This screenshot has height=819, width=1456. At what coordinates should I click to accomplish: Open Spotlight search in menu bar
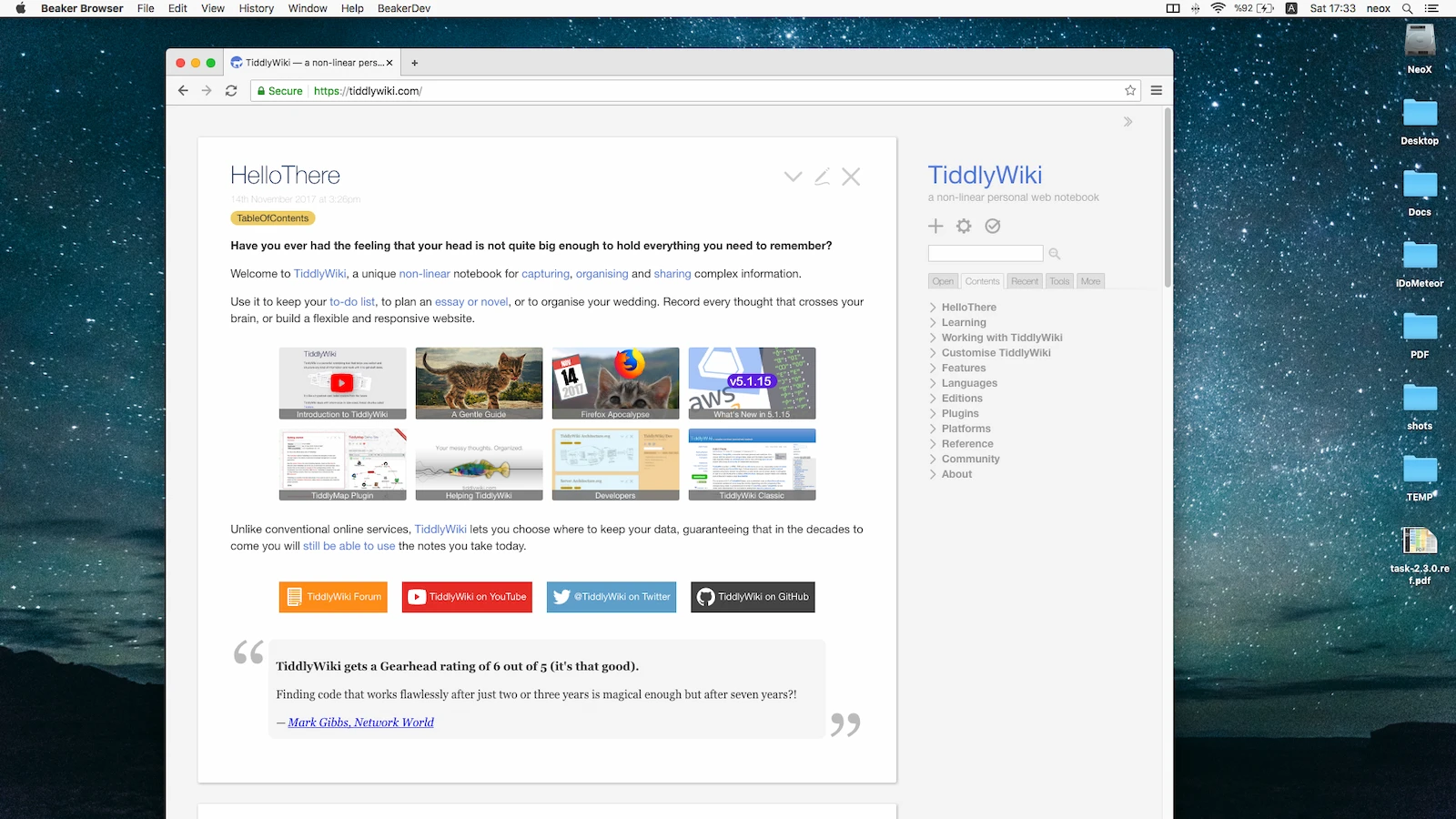coord(1407,8)
